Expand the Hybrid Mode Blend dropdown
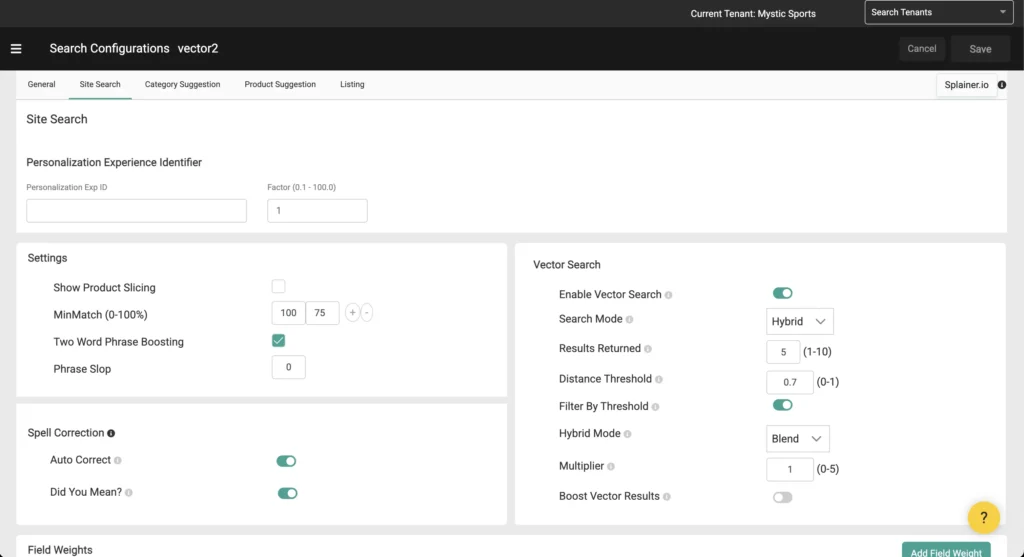The height and width of the screenshot is (557, 1024). click(797, 439)
